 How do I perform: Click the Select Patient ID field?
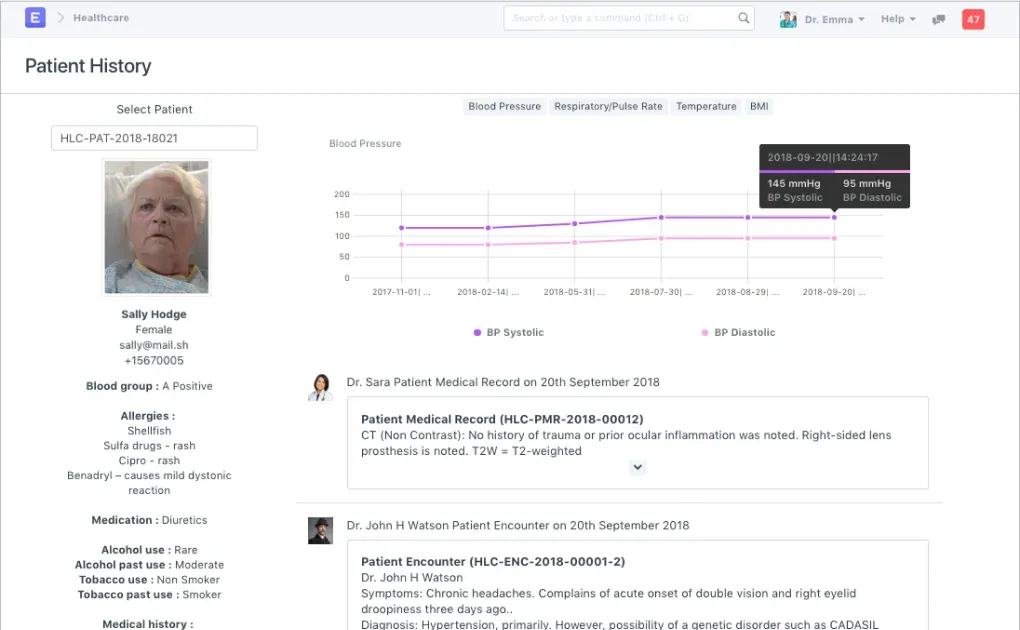(154, 137)
